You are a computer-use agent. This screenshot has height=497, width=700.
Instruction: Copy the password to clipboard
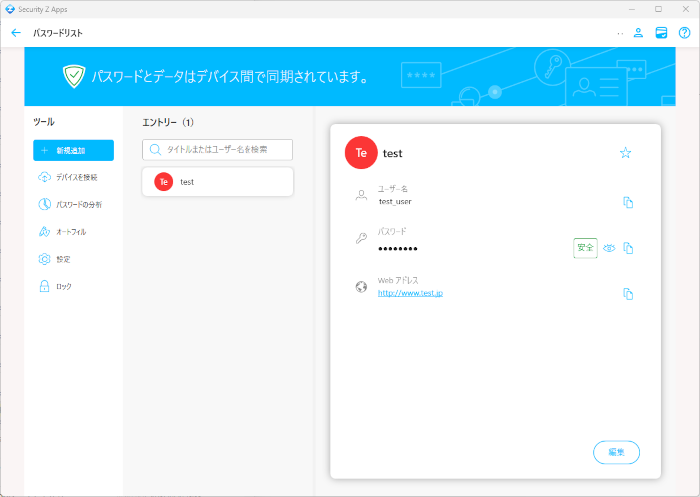click(628, 248)
